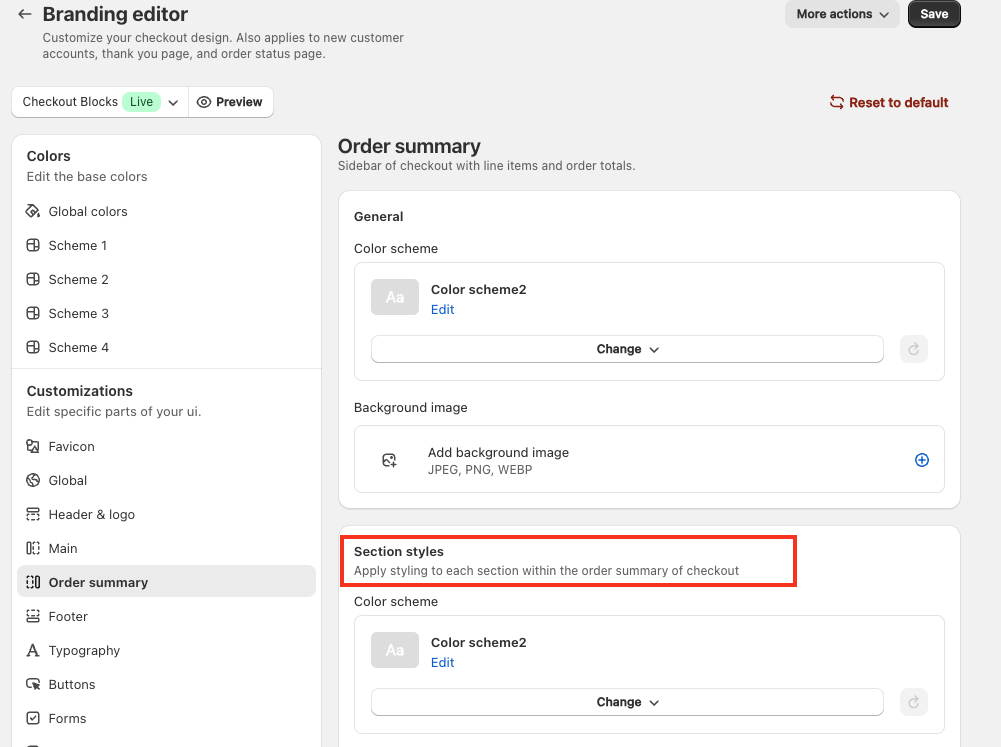Click the reset icon beside General color scheme
The image size is (1001, 747).
913,349
